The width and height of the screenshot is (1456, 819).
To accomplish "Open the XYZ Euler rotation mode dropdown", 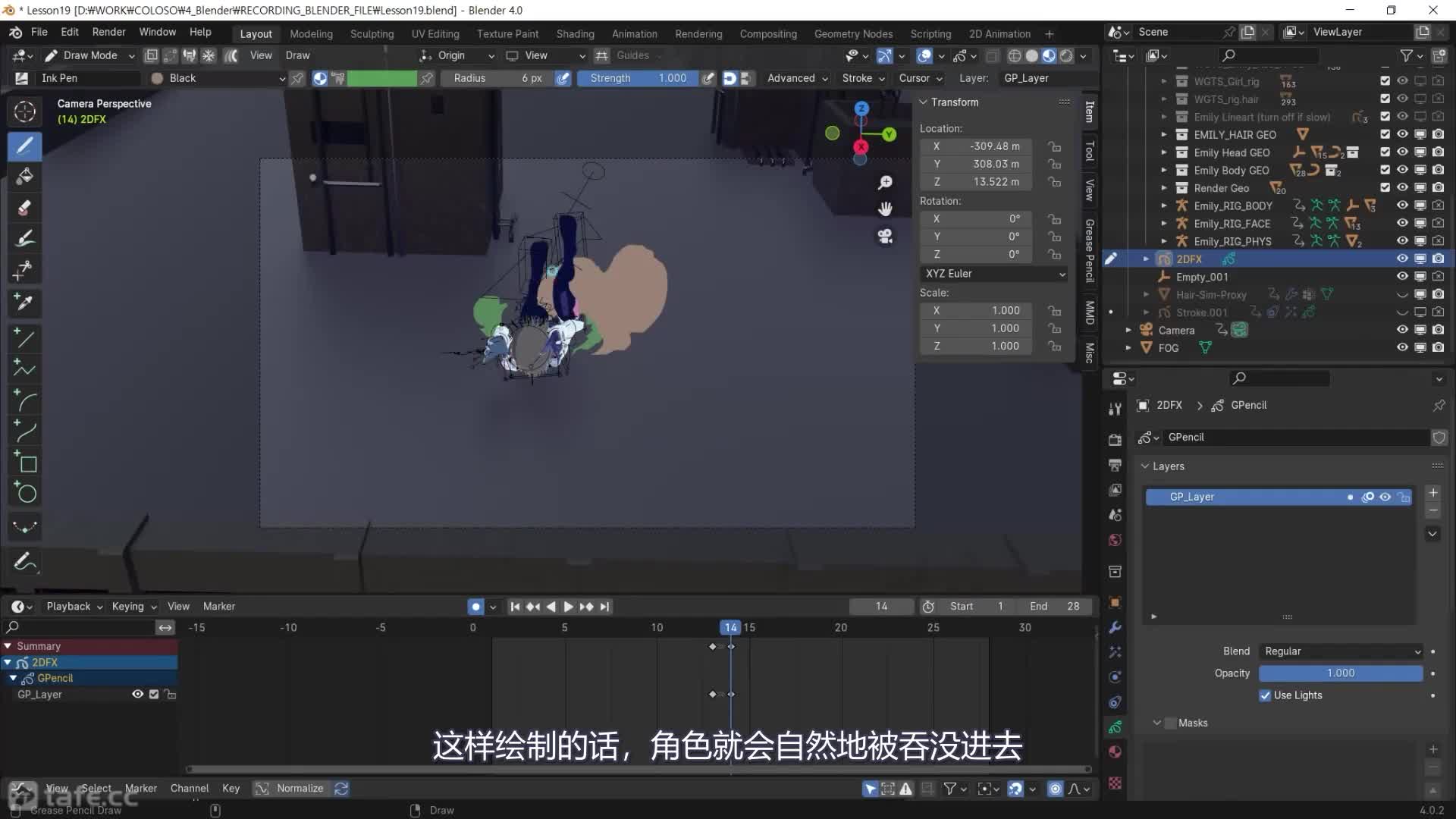I will [x=994, y=274].
